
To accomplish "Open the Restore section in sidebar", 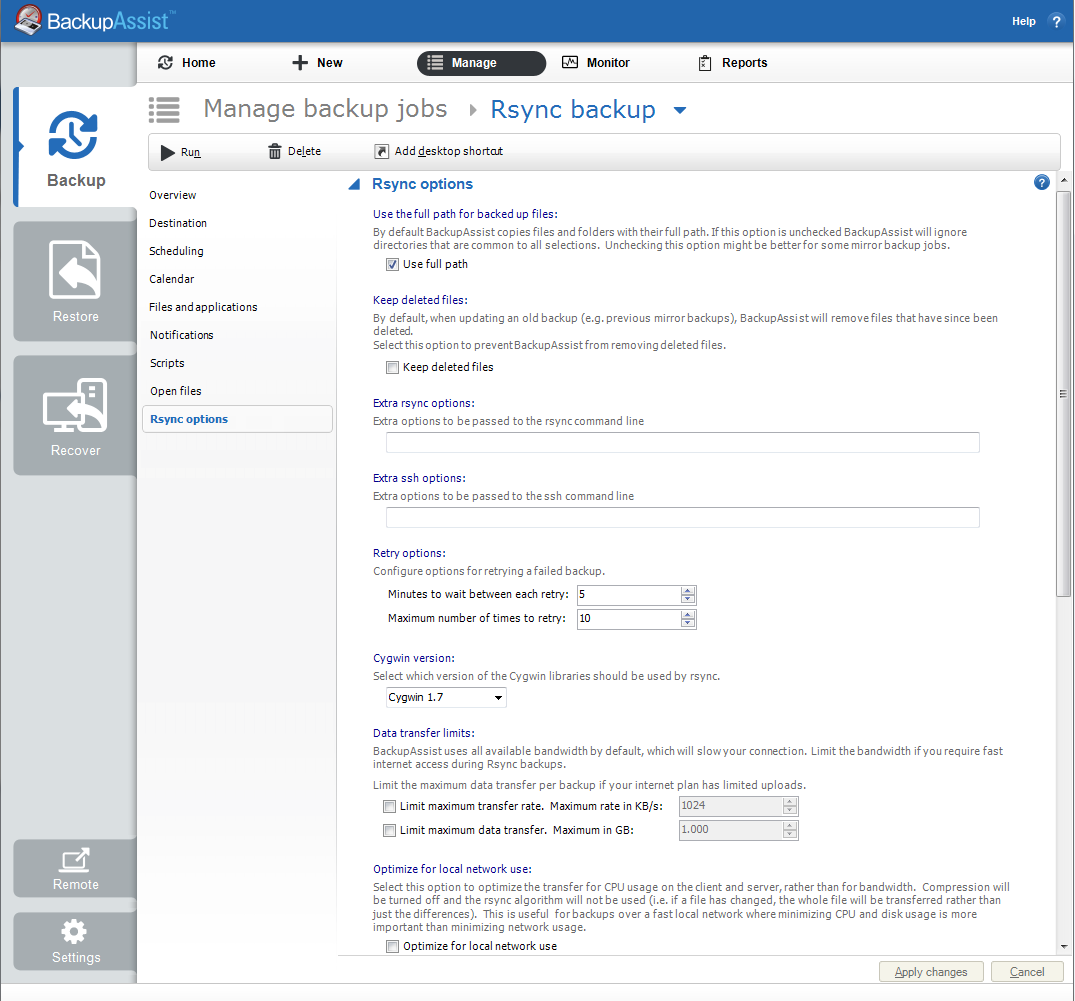I will click(75, 280).
